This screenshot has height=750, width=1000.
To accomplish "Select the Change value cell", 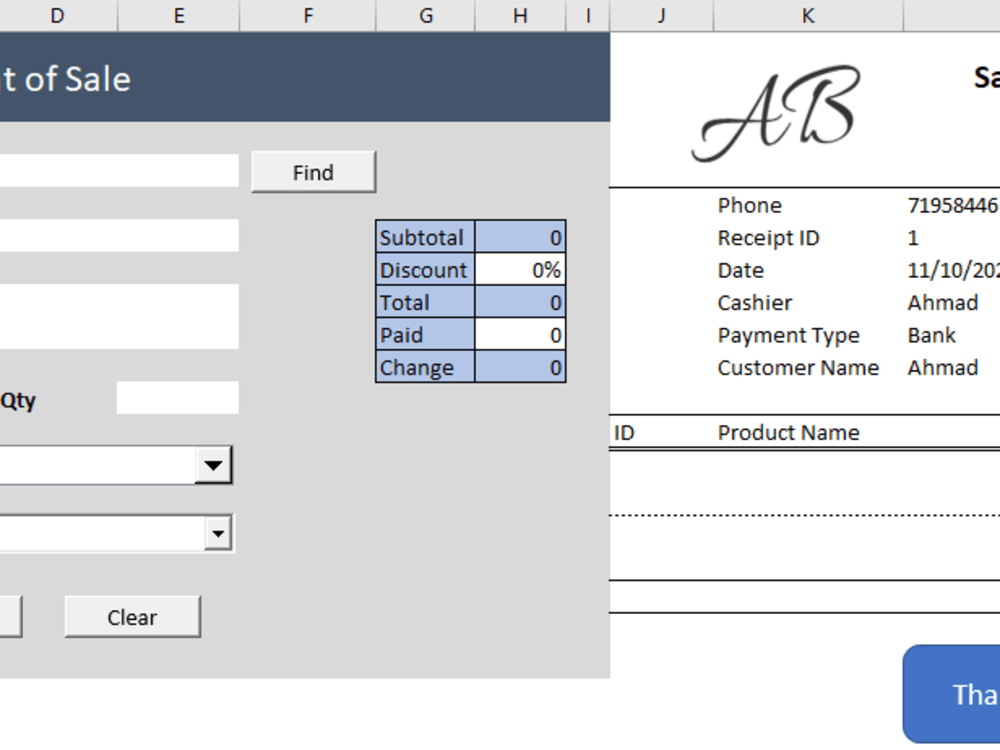I will pos(520,367).
